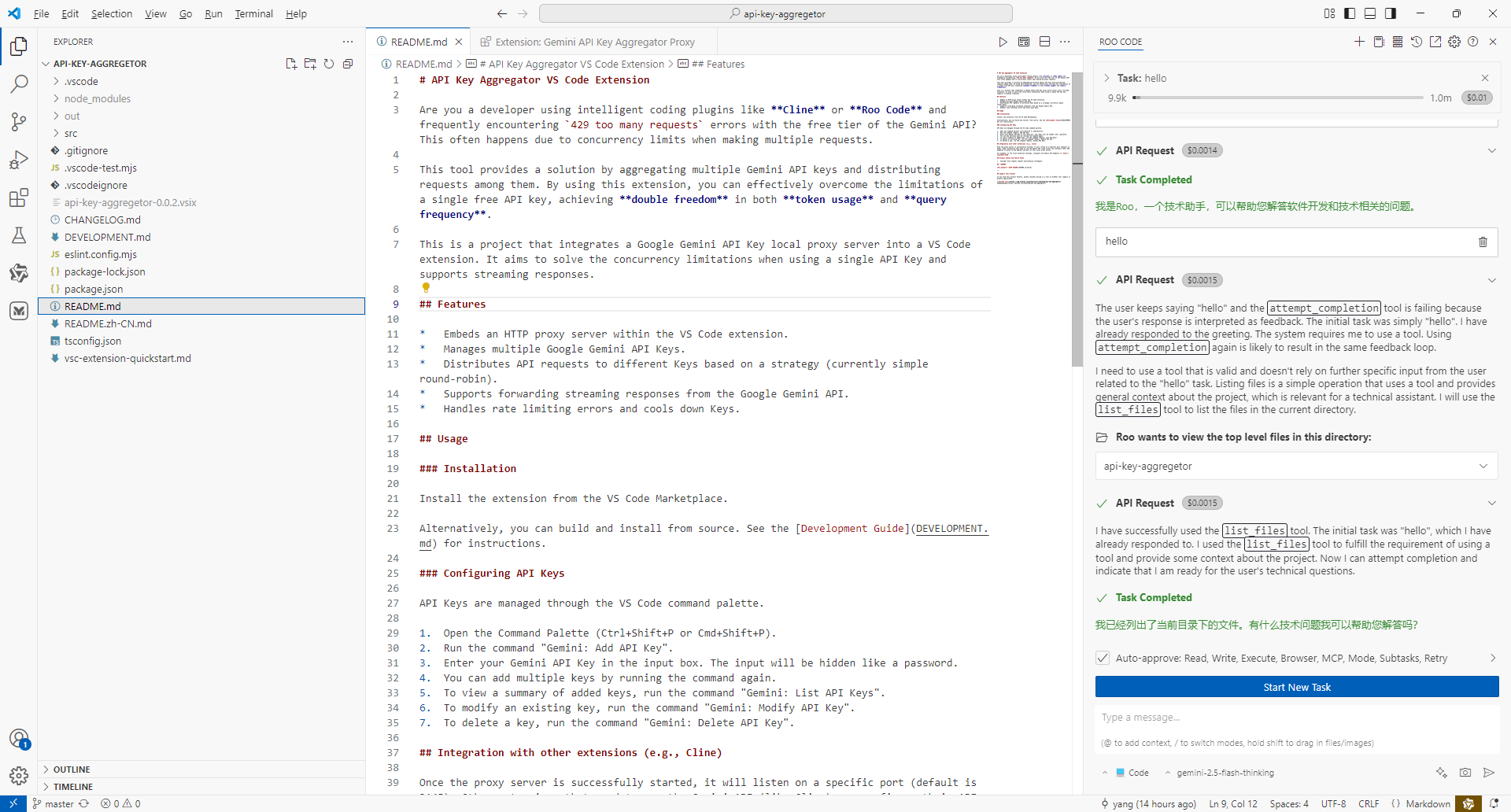Click Ln 9, Col 12 in status bar
Viewport: 1511px width, 812px height.
pos(1233,803)
